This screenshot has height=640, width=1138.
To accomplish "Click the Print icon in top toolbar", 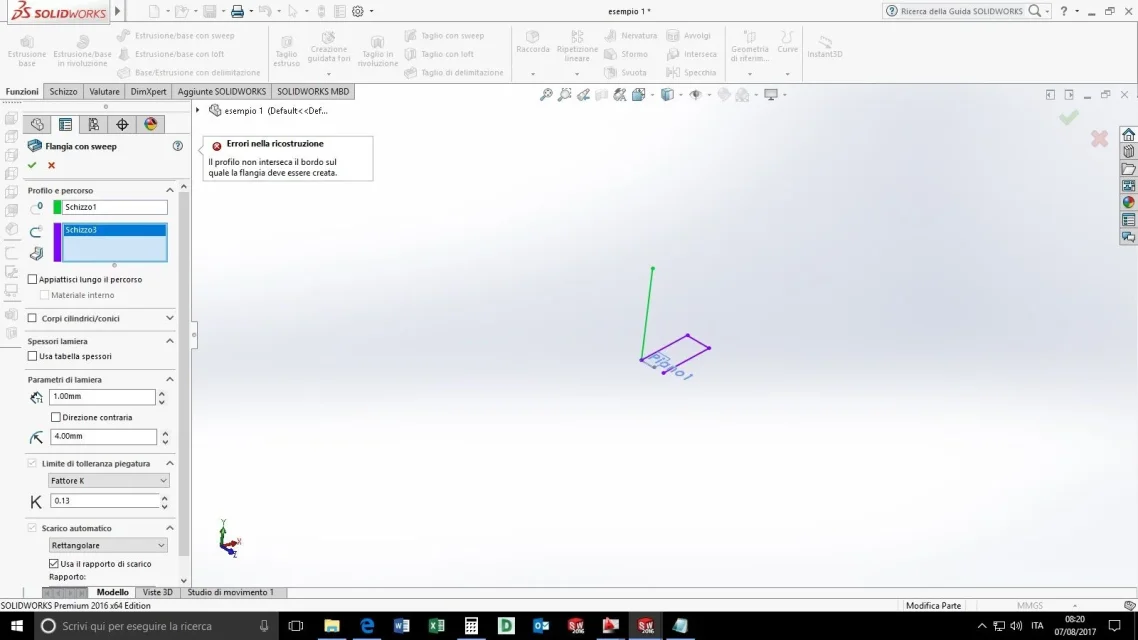I will [x=237, y=11].
